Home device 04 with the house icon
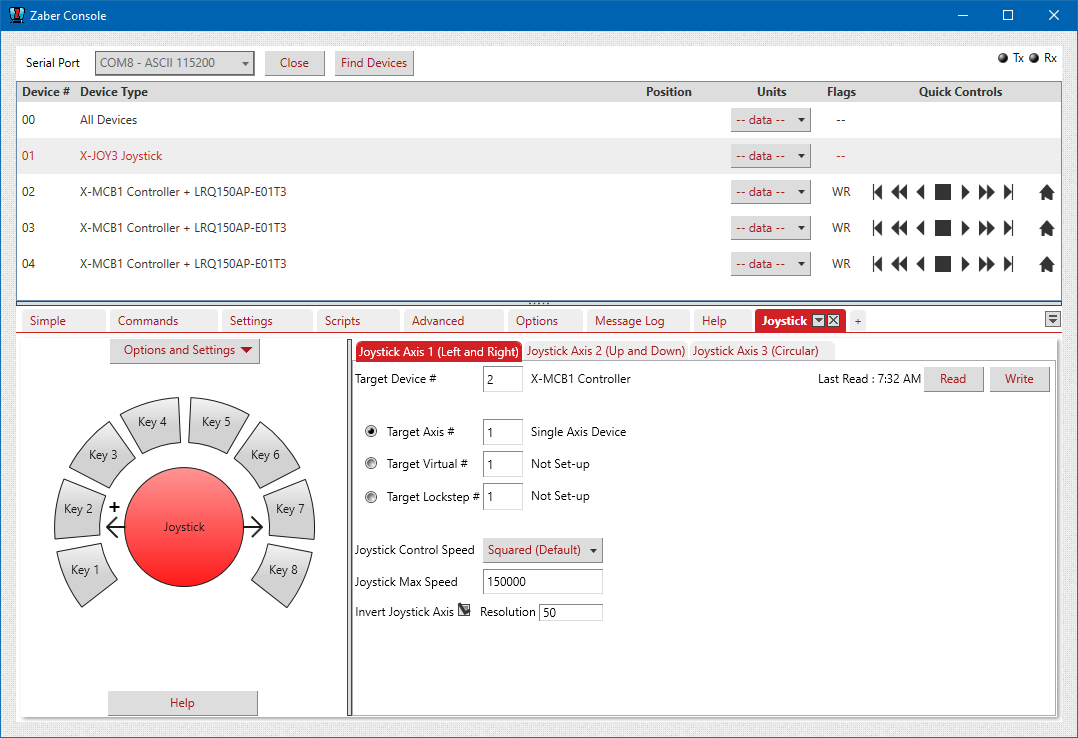Viewport: 1078px width, 738px height. pos(1046,263)
